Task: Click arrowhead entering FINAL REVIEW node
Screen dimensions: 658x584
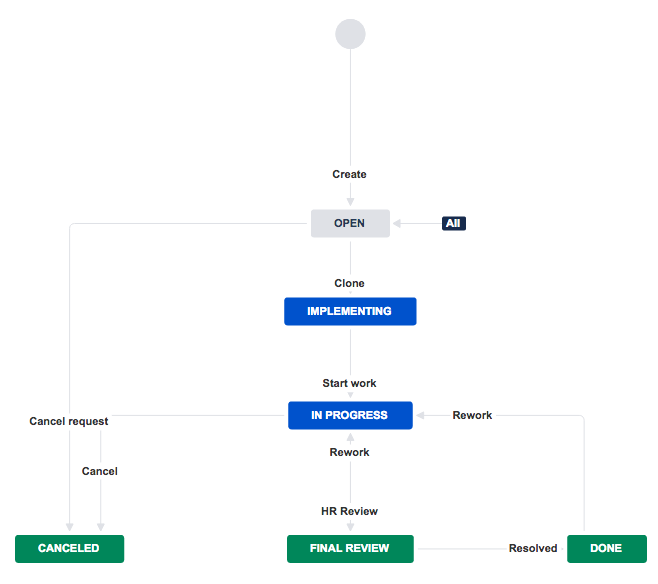Action: [x=350, y=529]
